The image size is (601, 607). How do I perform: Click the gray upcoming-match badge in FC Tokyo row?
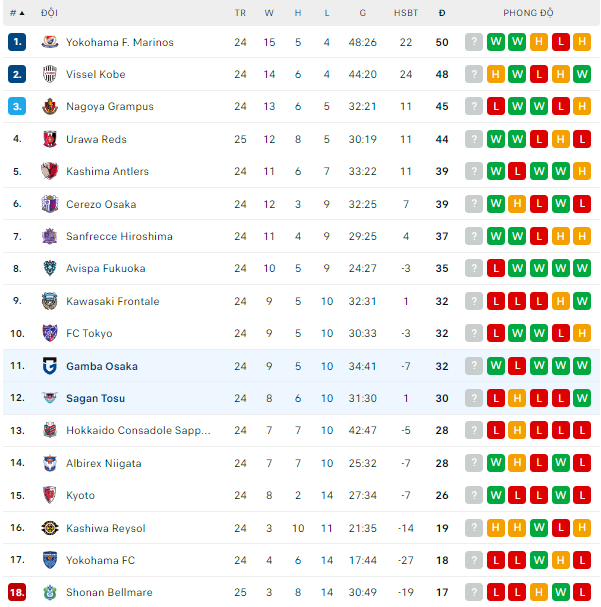point(474,333)
